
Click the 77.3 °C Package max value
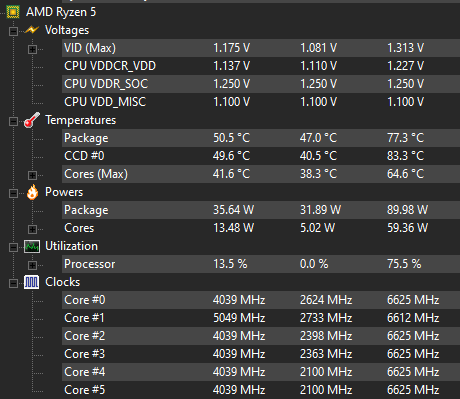tap(405, 138)
